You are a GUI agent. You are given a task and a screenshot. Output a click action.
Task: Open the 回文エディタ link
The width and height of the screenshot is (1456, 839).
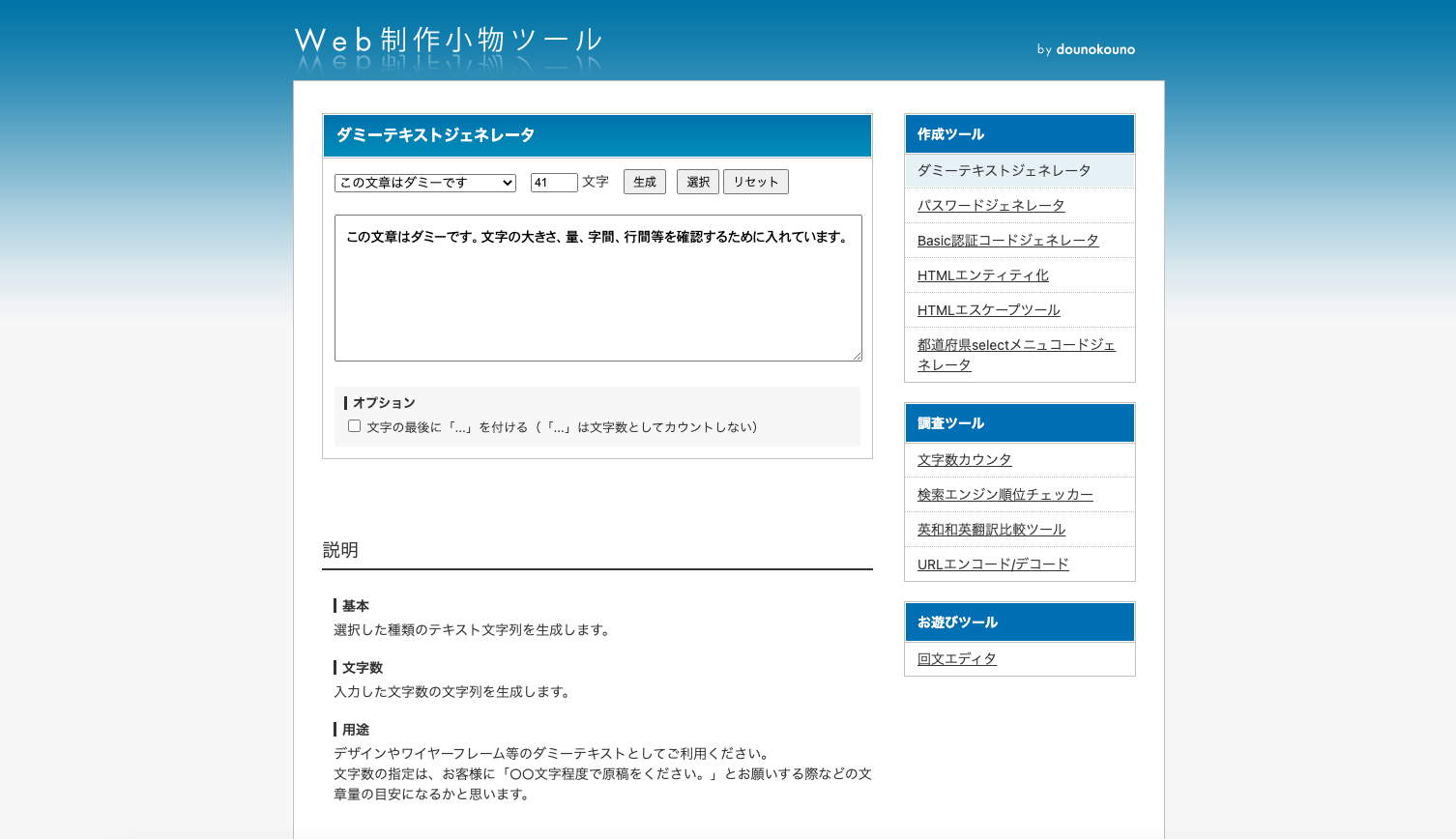click(x=956, y=659)
